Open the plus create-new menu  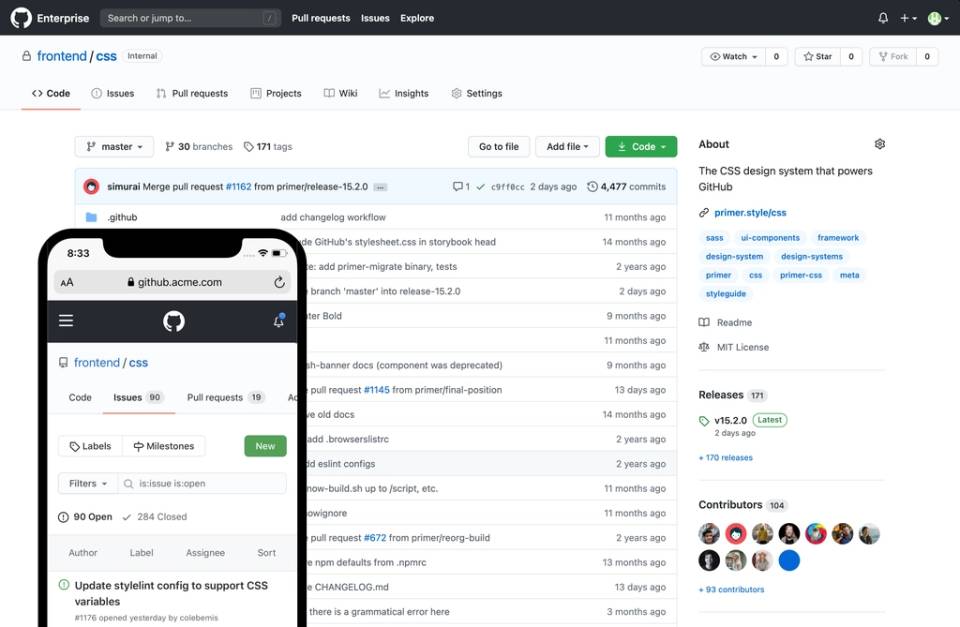click(908, 18)
